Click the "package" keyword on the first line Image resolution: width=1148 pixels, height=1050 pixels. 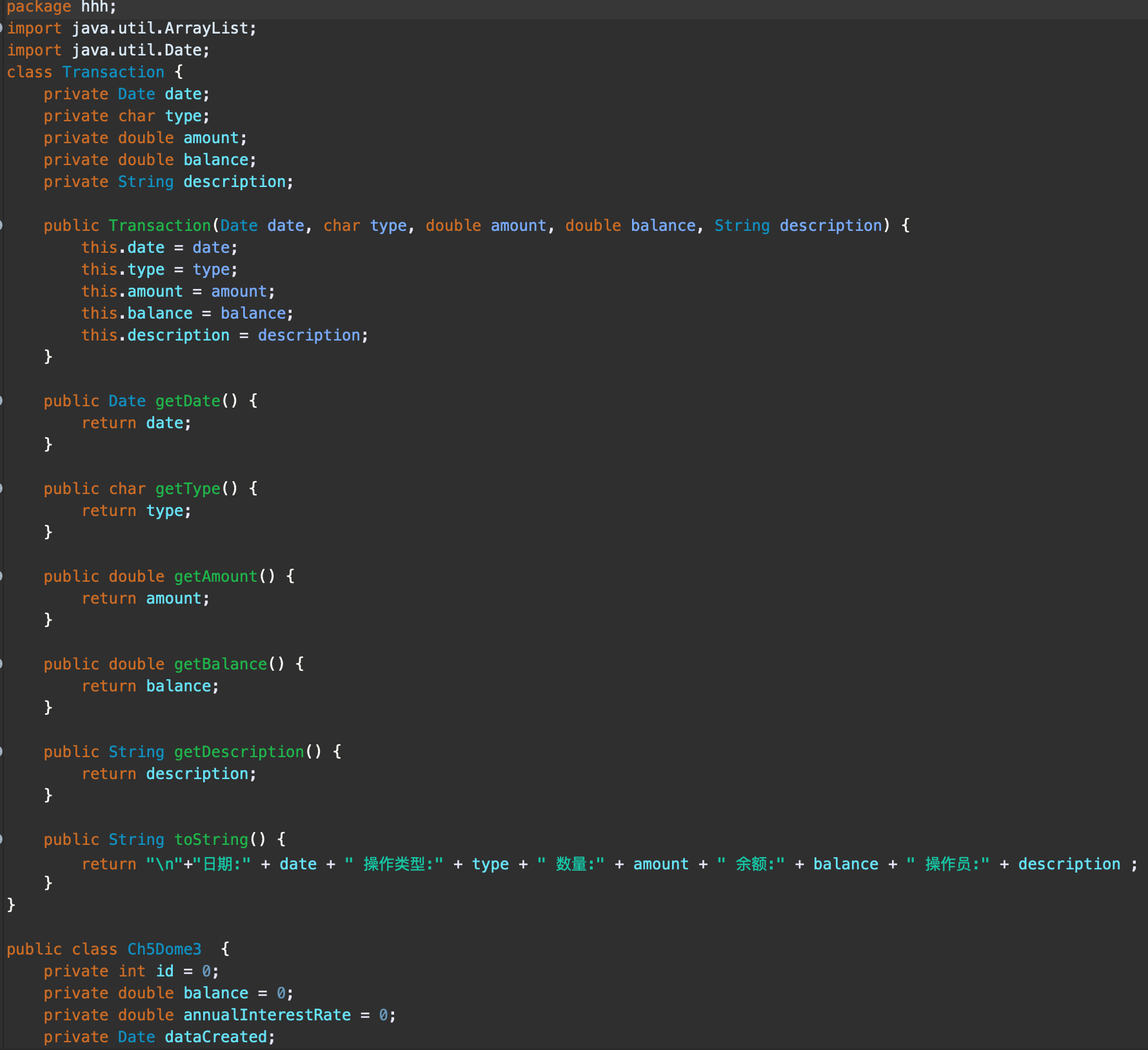tap(39, 7)
